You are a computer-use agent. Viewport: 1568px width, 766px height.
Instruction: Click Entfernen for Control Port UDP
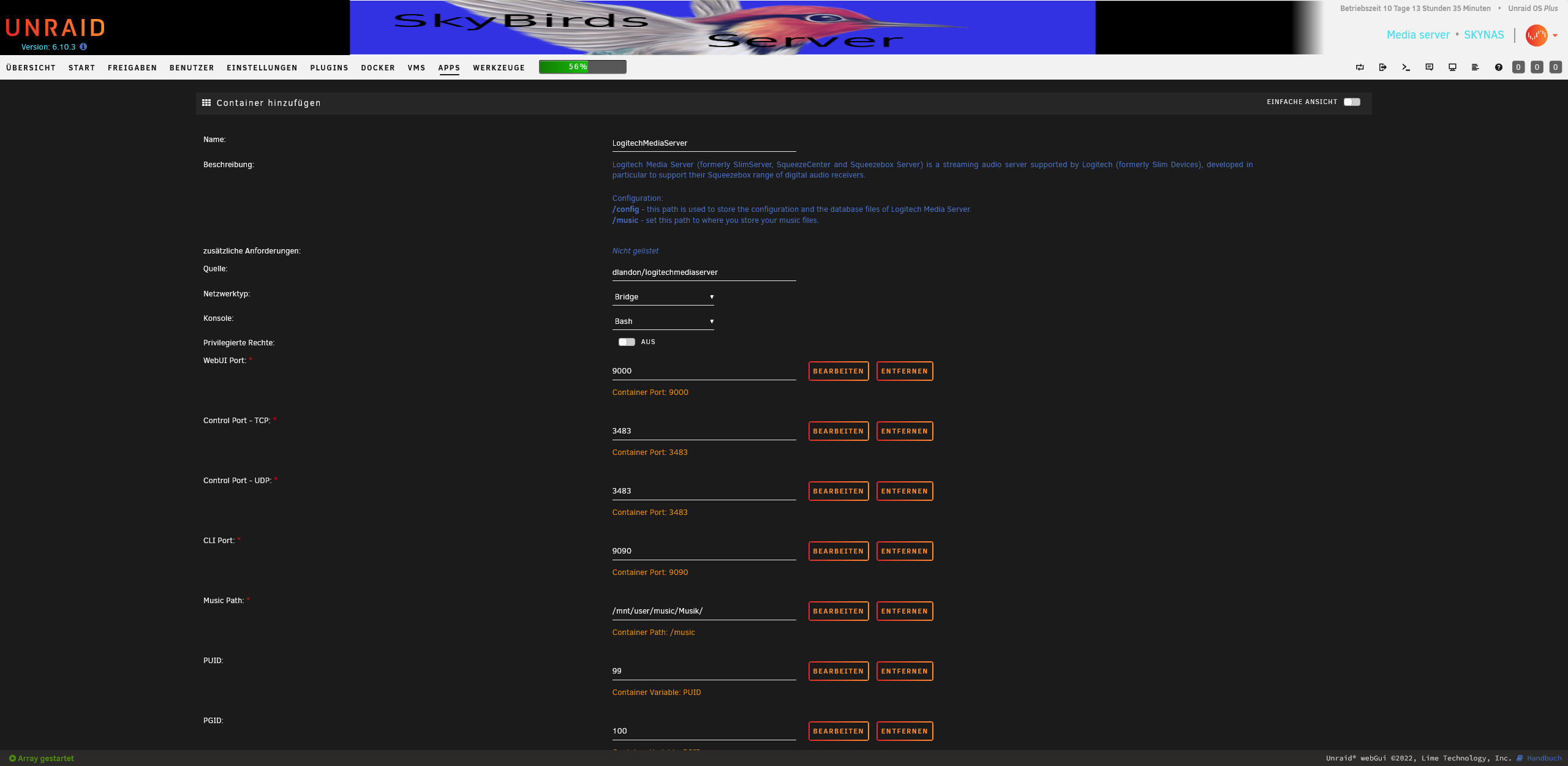(905, 491)
